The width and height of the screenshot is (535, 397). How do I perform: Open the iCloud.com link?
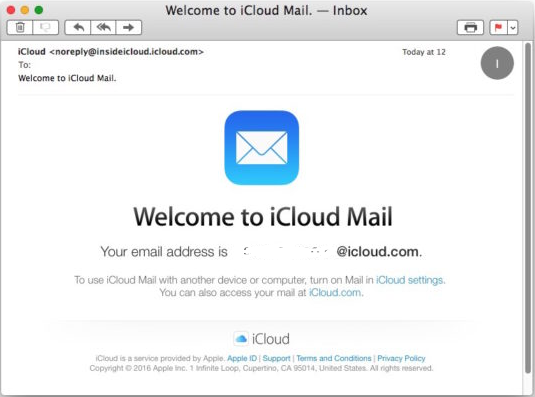tap(335, 293)
